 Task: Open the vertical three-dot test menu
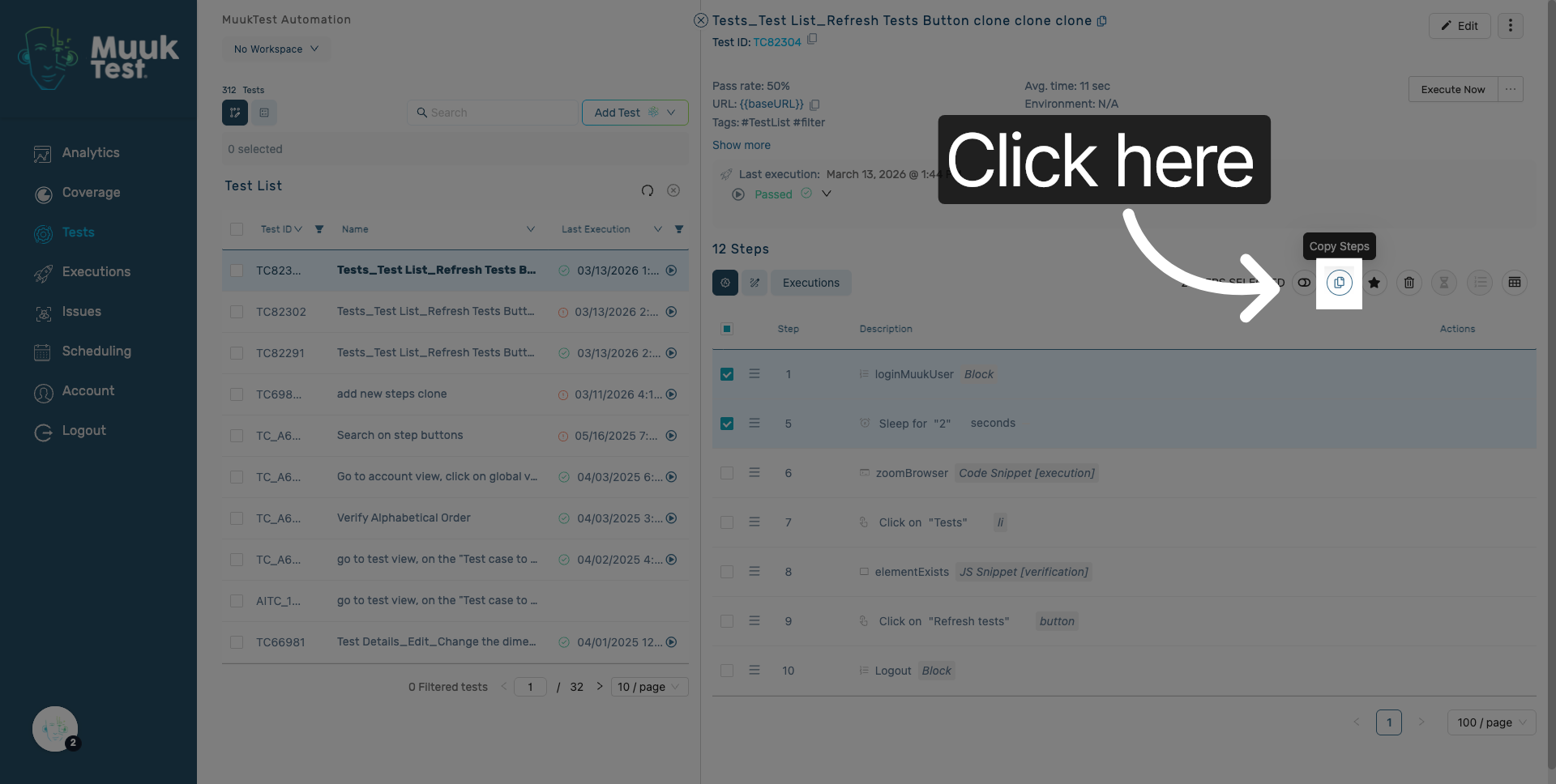(1511, 26)
